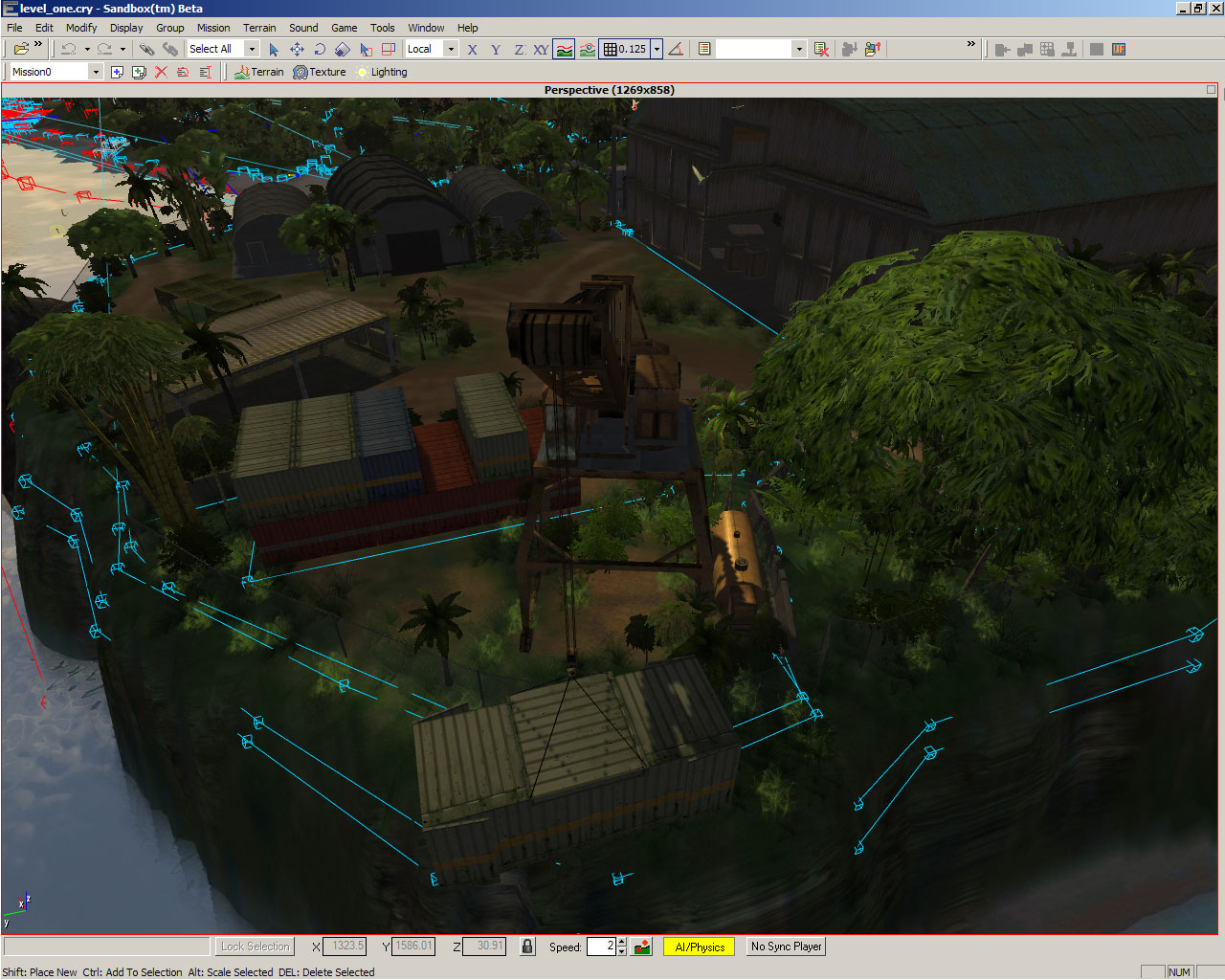Click the load/export objects icon with red arrow

coord(872,49)
